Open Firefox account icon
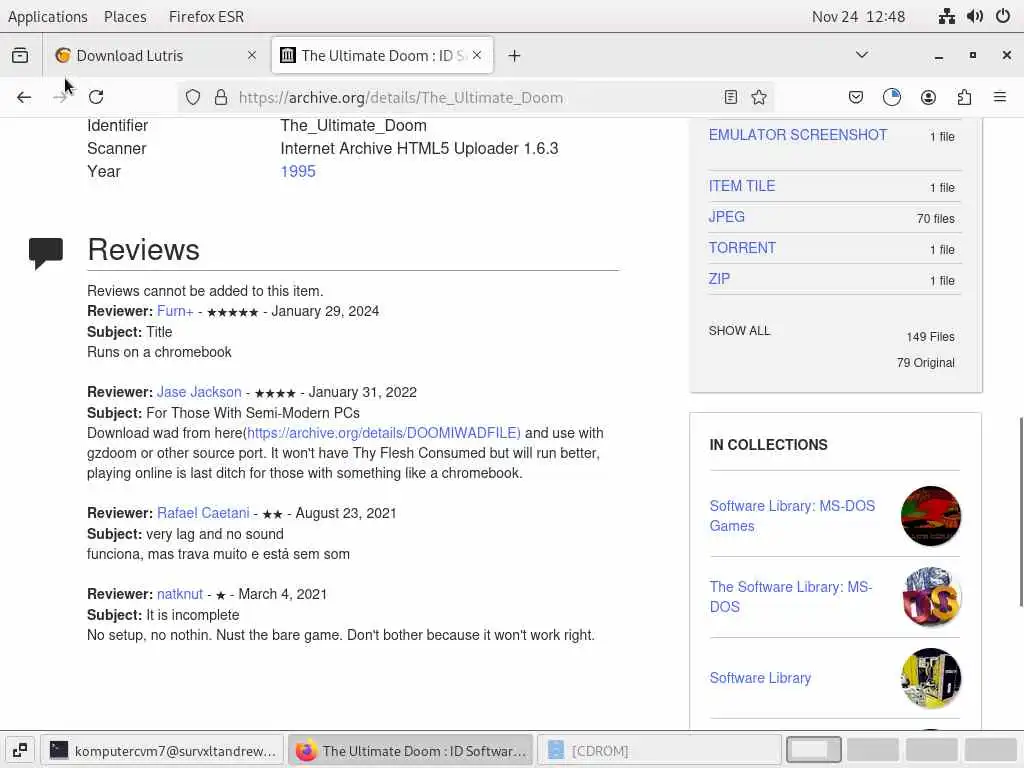This screenshot has height=768, width=1024. click(928, 97)
